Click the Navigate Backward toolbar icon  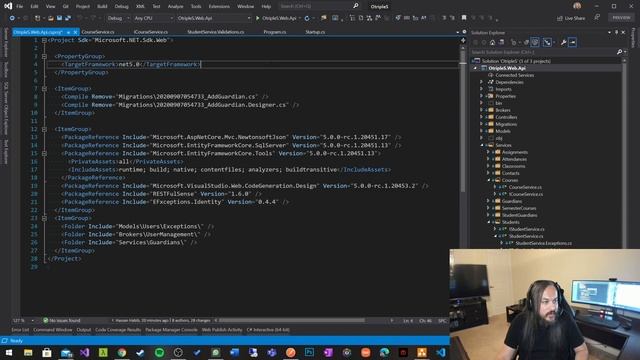[x=12, y=18]
